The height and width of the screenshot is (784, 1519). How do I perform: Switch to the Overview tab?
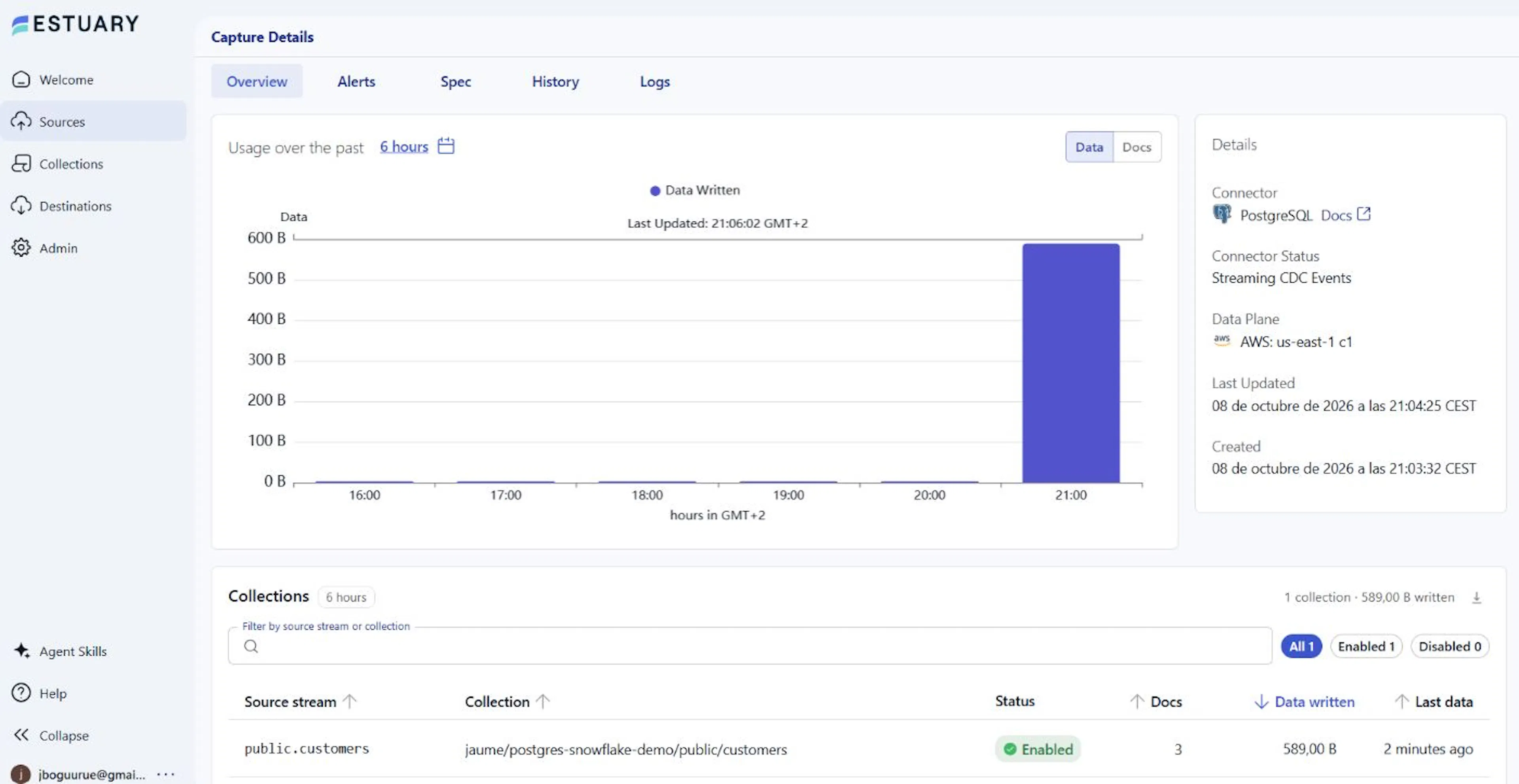point(257,81)
